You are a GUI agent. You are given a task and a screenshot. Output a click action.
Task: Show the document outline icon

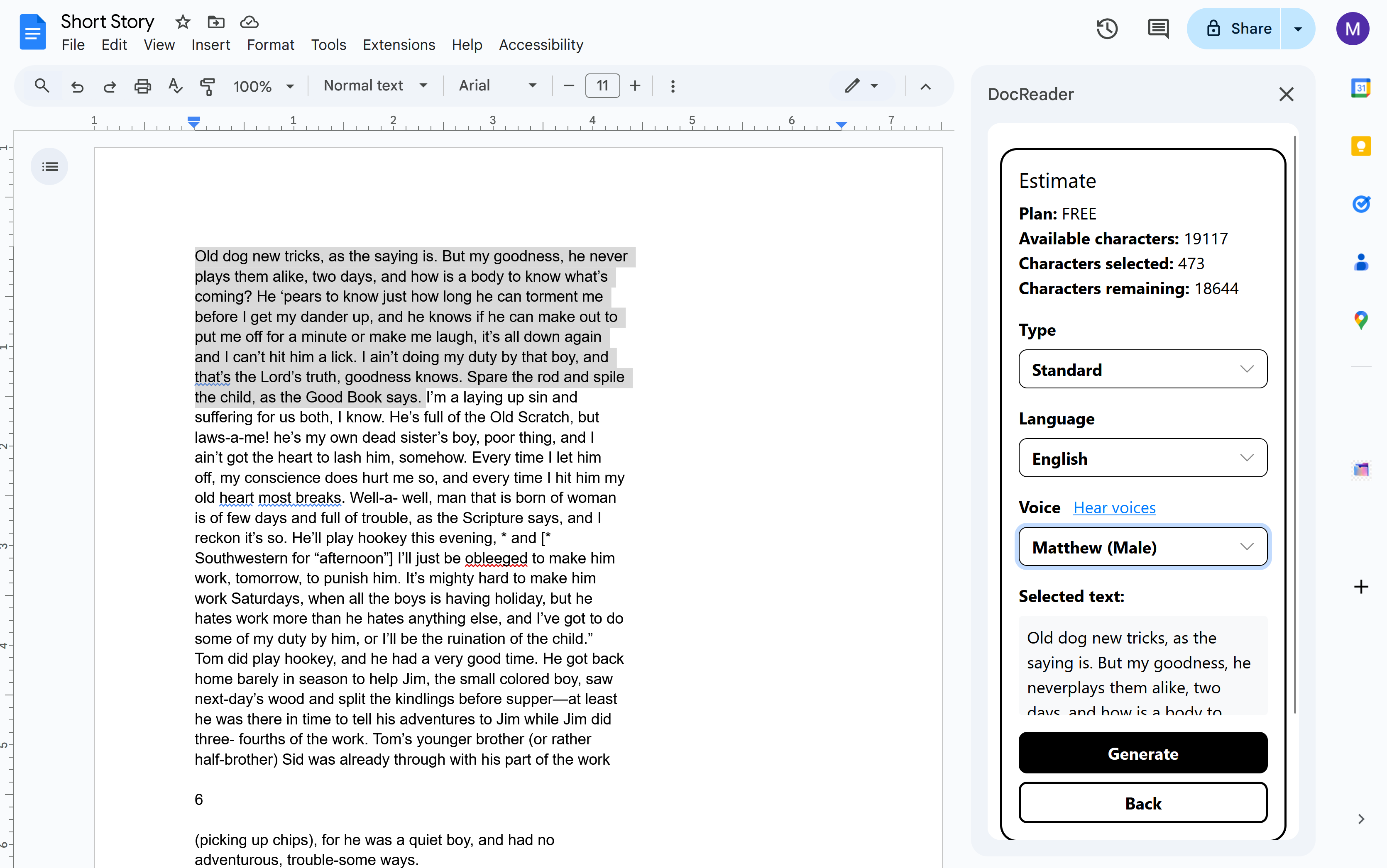point(50,166)
